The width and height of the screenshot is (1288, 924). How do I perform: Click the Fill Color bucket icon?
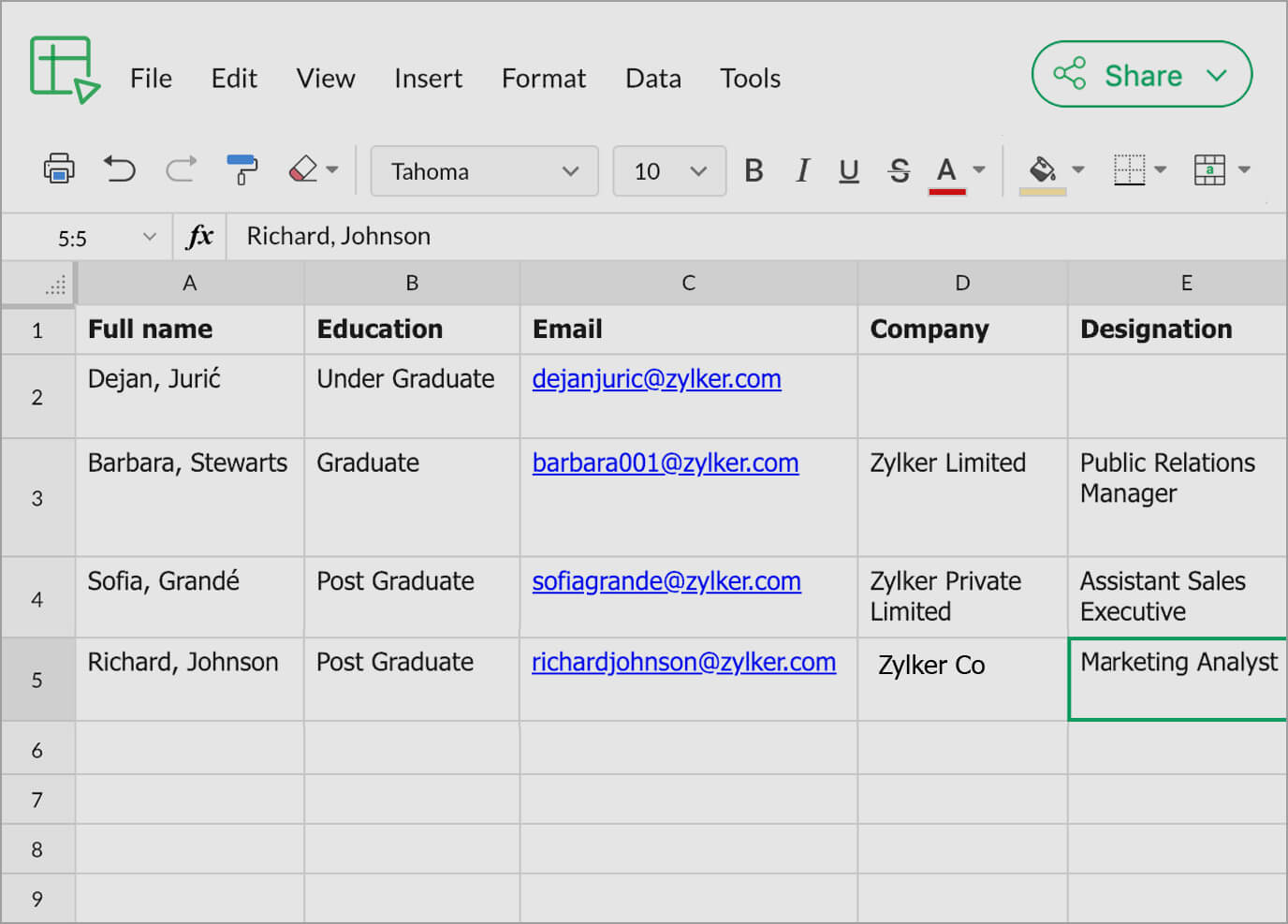pos(1042,169)
